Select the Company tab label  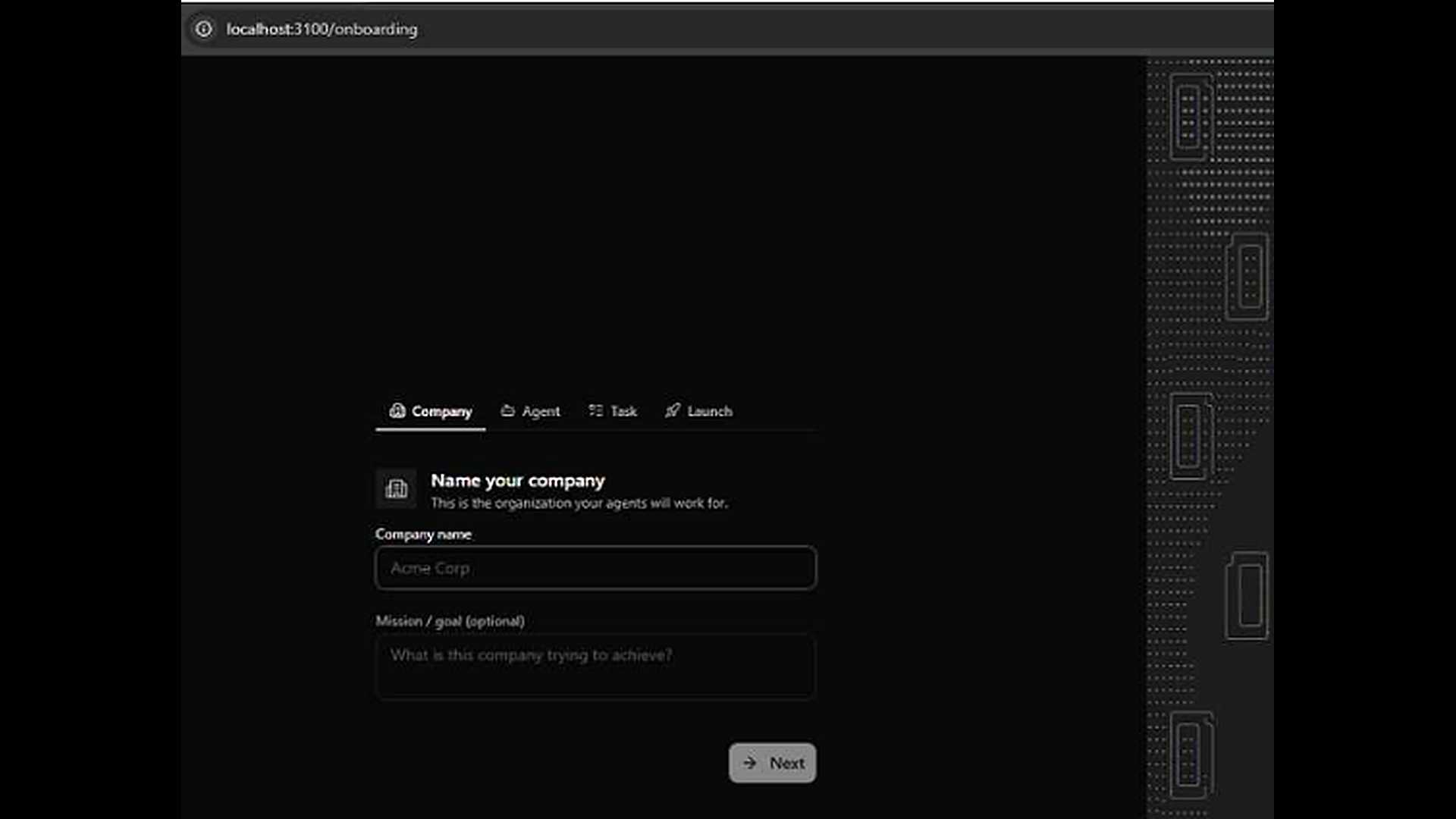pyautogui.click(x=441, y=411)
